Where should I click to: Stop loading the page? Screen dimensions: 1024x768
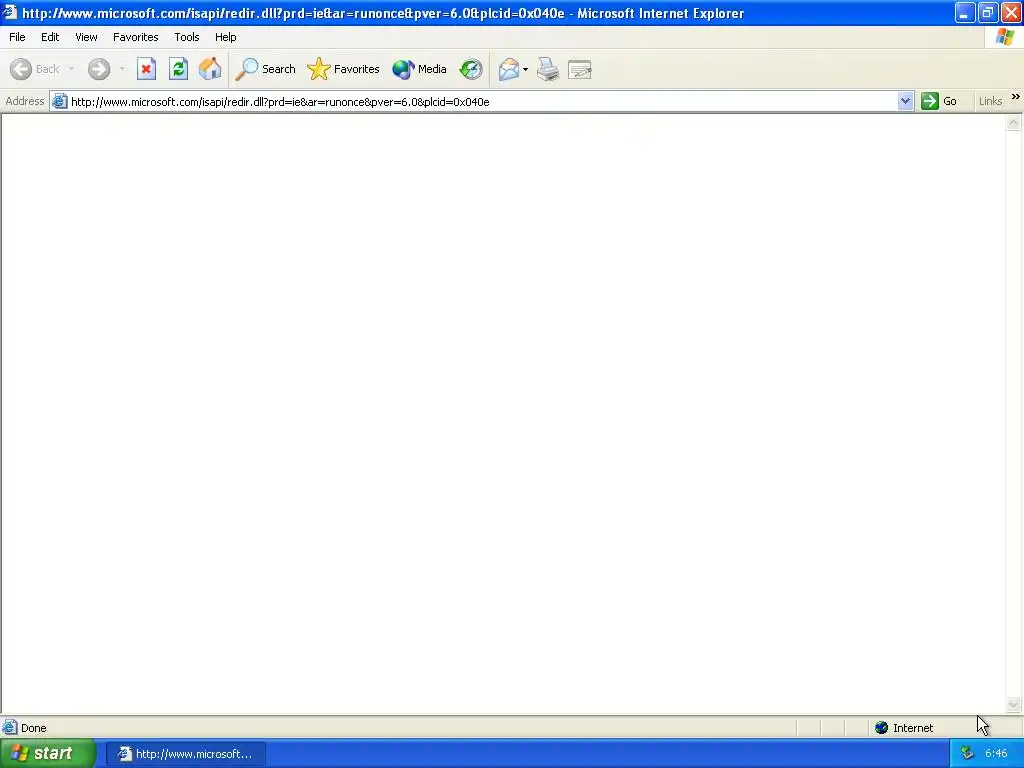146,69
